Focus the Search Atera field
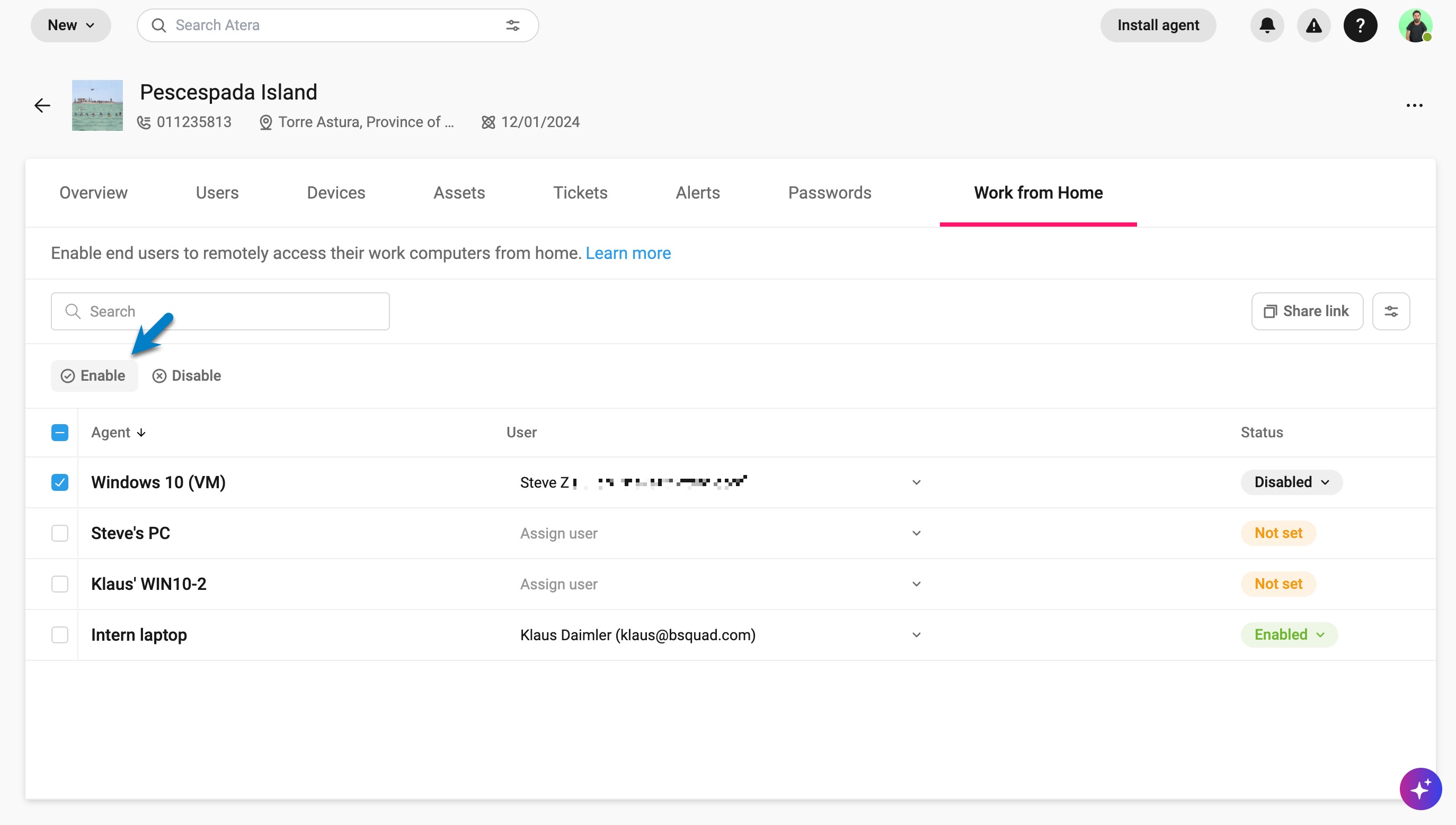This screenshot has width=1456, height=825. (338, 25)
